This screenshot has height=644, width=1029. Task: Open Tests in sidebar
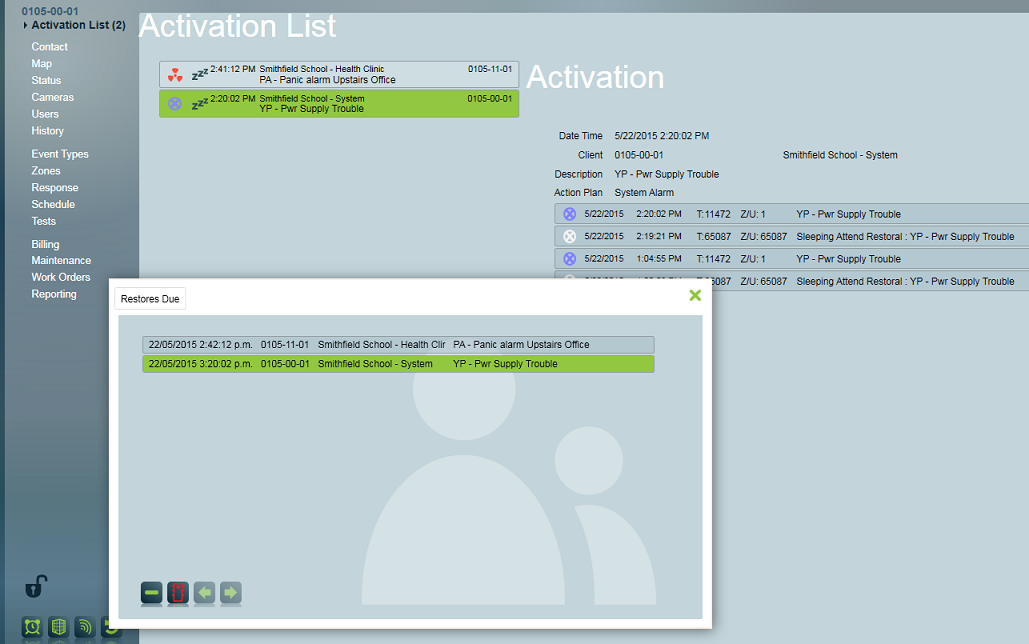click(x=43, y=221)
